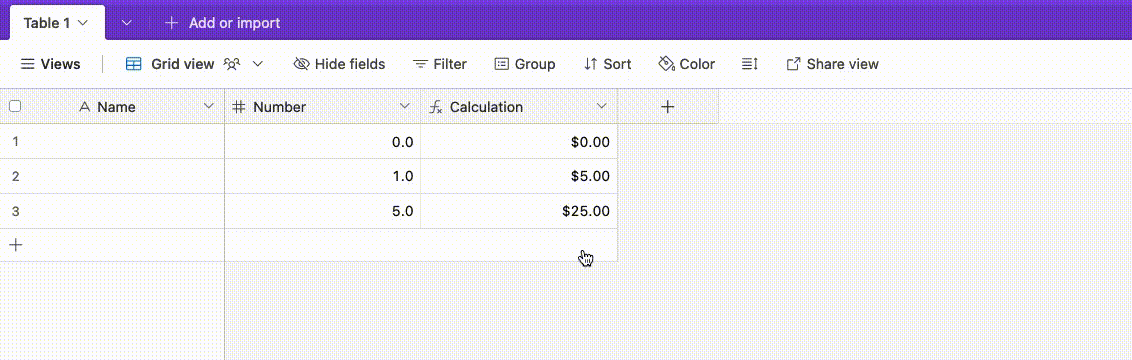The image size is (1132, 360).
Task: Click the Grid view table icon
Action: pos(134,64)
